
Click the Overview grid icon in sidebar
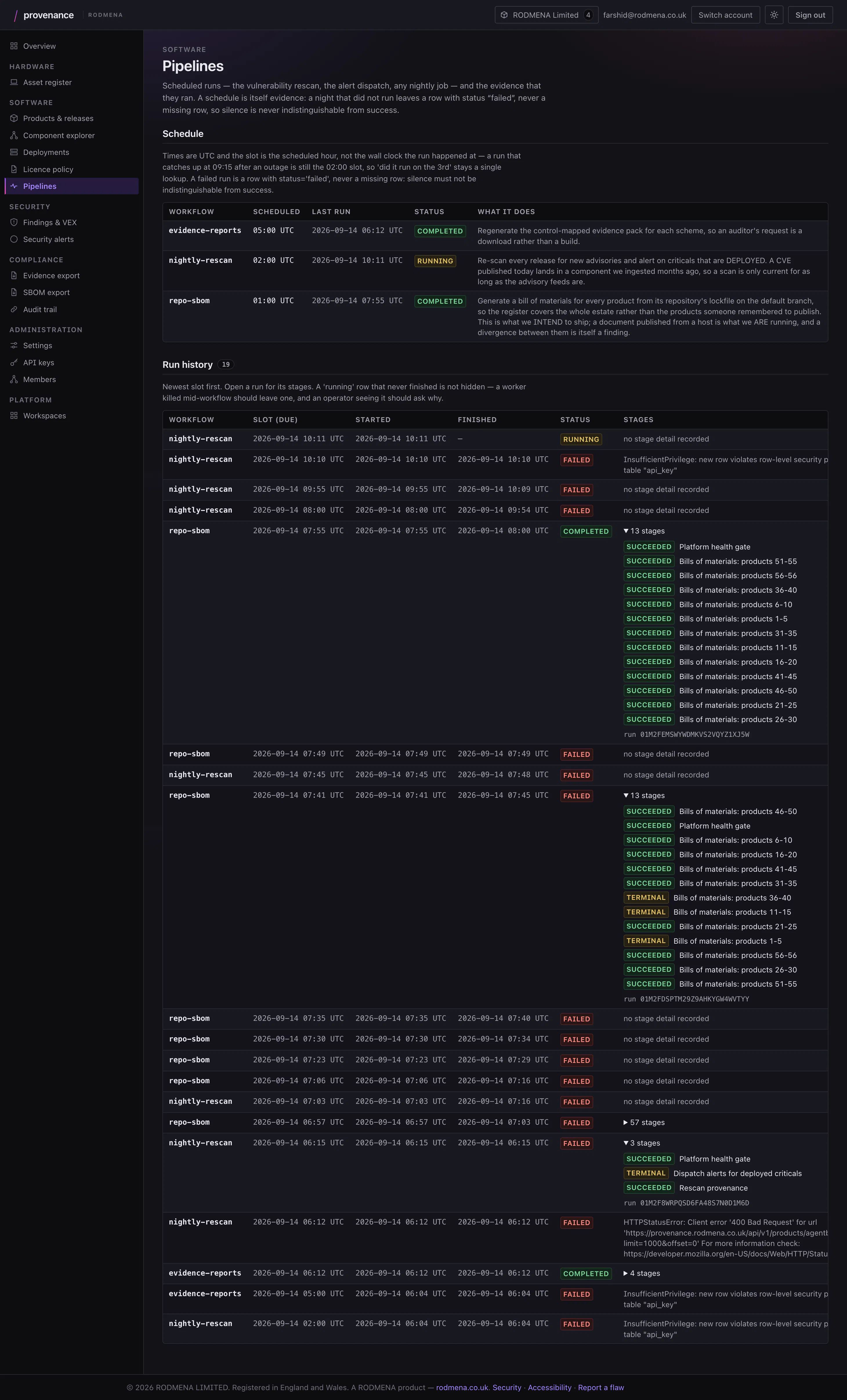[14, 46]
